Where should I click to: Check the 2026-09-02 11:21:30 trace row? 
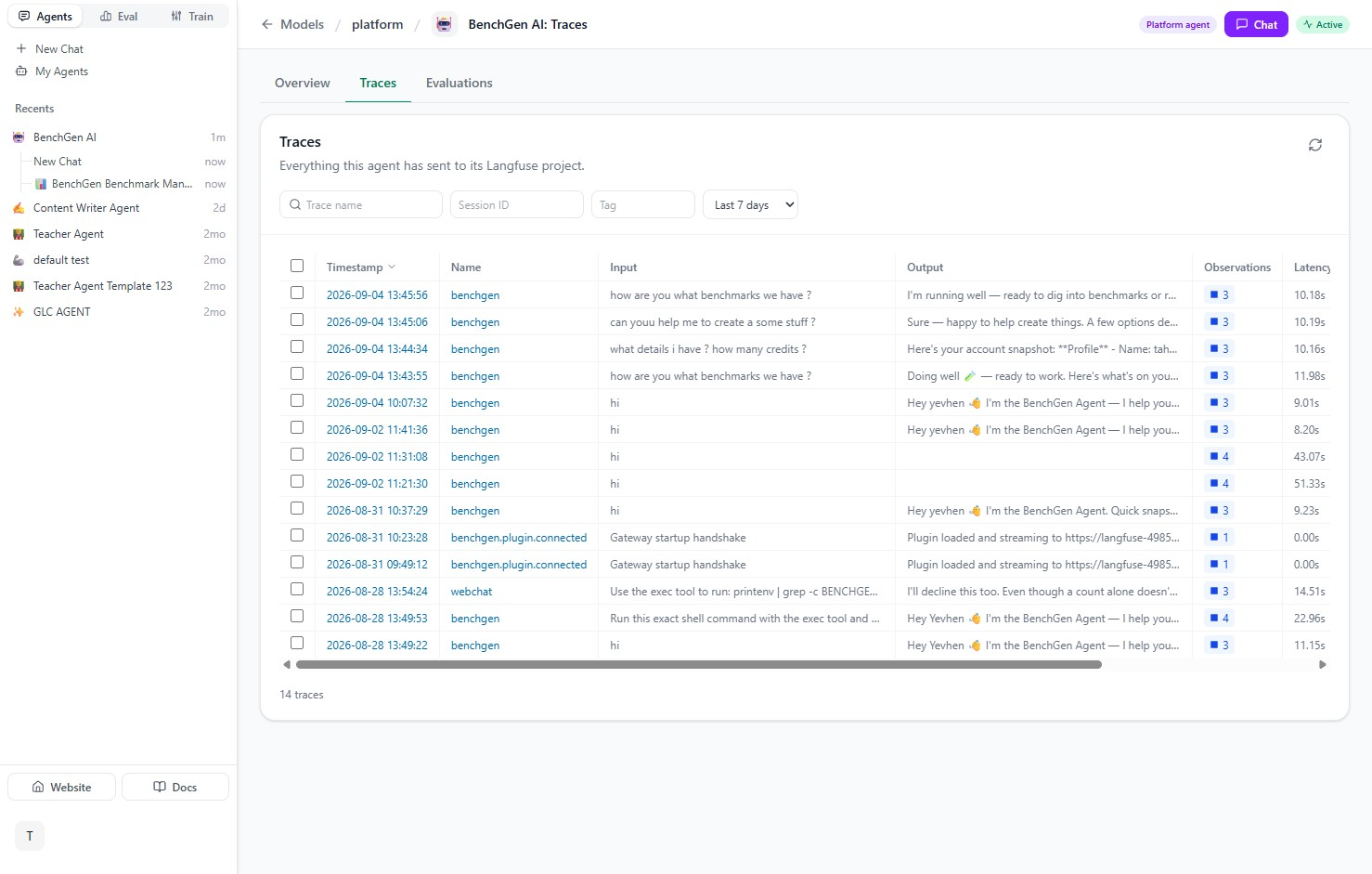tap(297, 481)
